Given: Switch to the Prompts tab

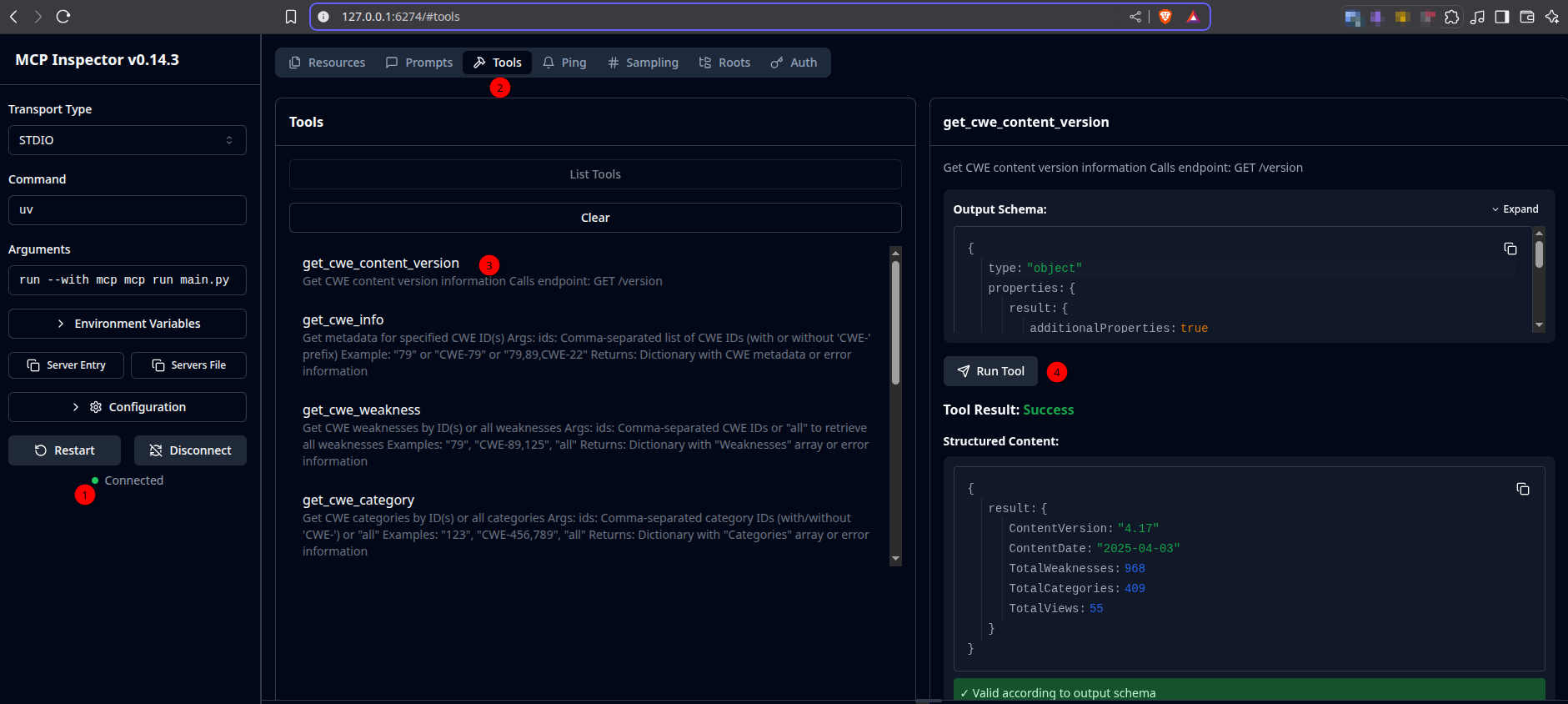Looking at the screenshot, I should (419, 63).
